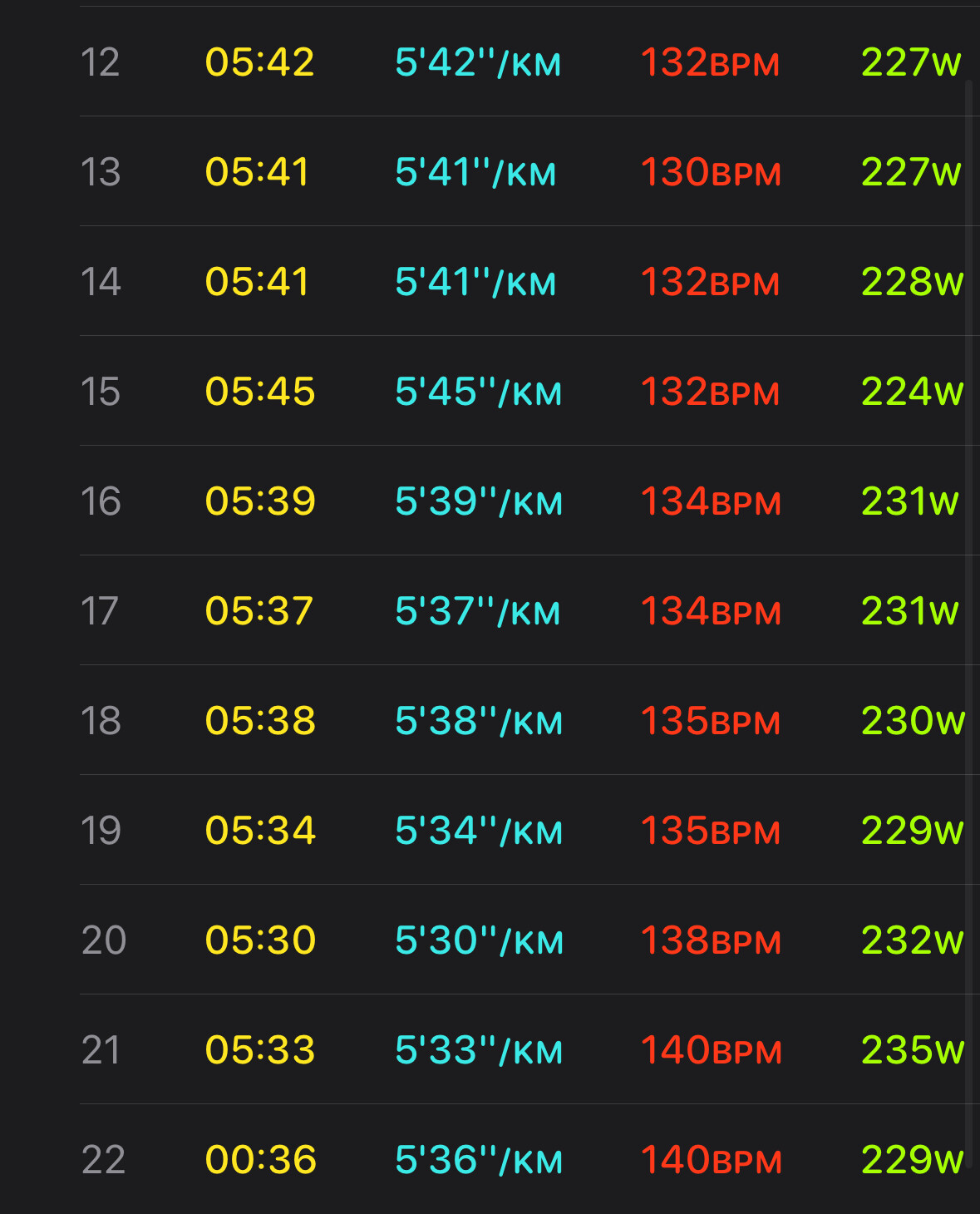This screenshot has height=1214, width=980.
Task: Tap the split number 20 label
Action: coord(103,940)
